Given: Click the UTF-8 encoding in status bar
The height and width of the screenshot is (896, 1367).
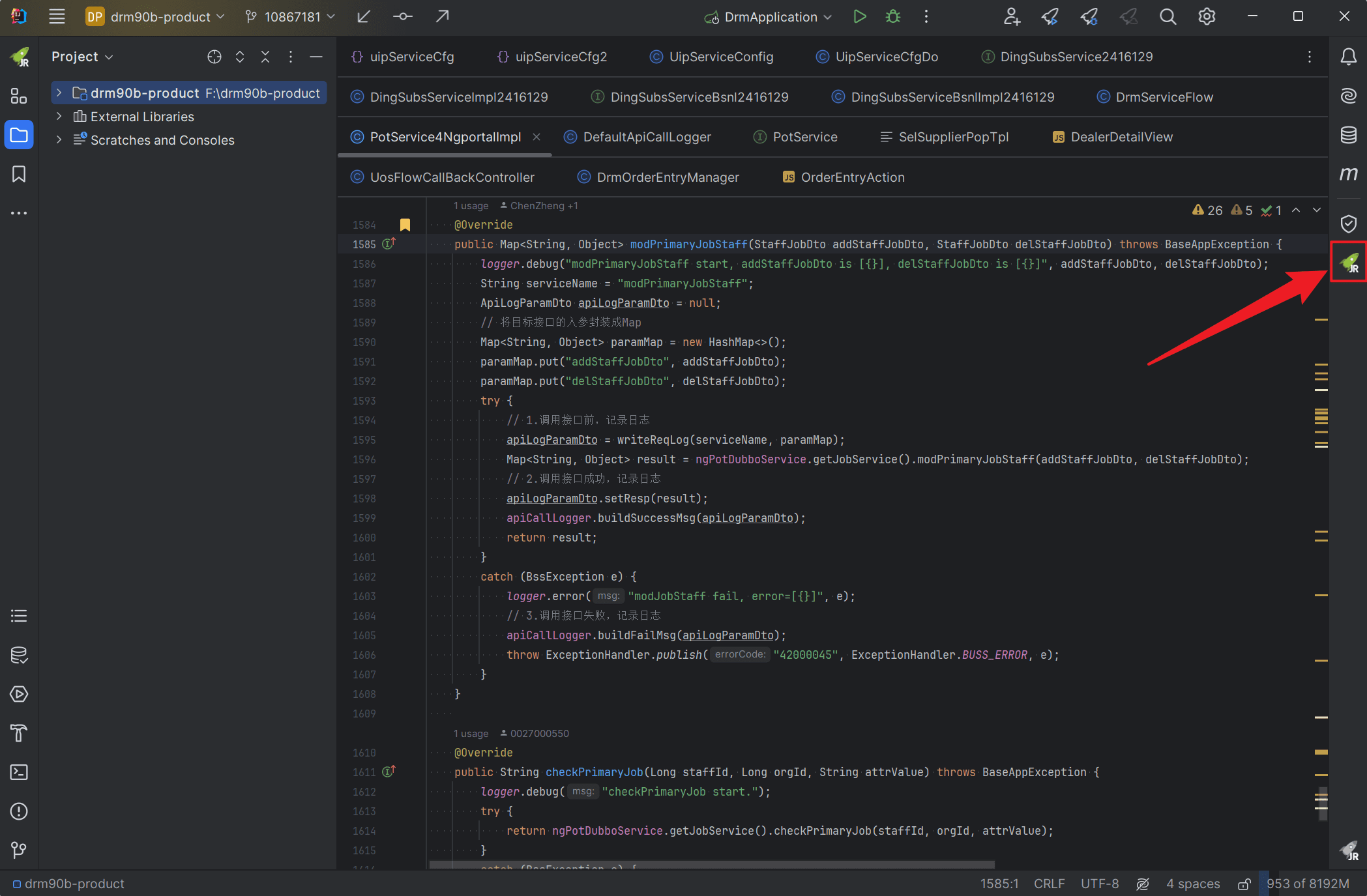Looking at the screenshot, I should [x=1099, y=884].
